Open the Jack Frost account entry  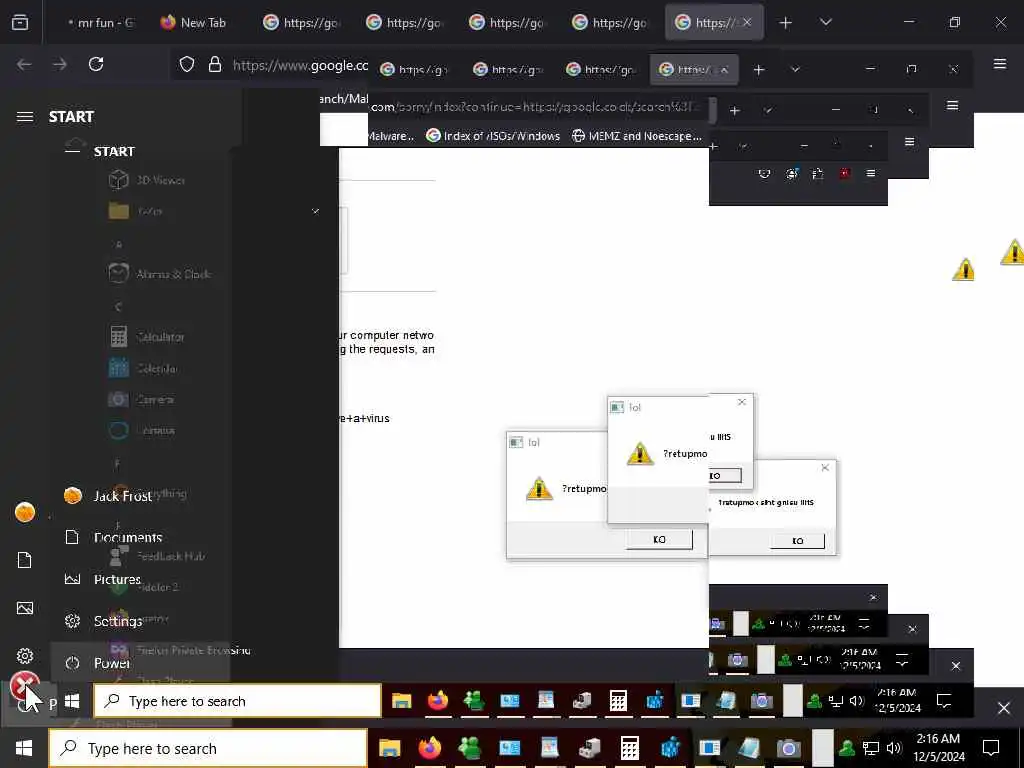108,496
